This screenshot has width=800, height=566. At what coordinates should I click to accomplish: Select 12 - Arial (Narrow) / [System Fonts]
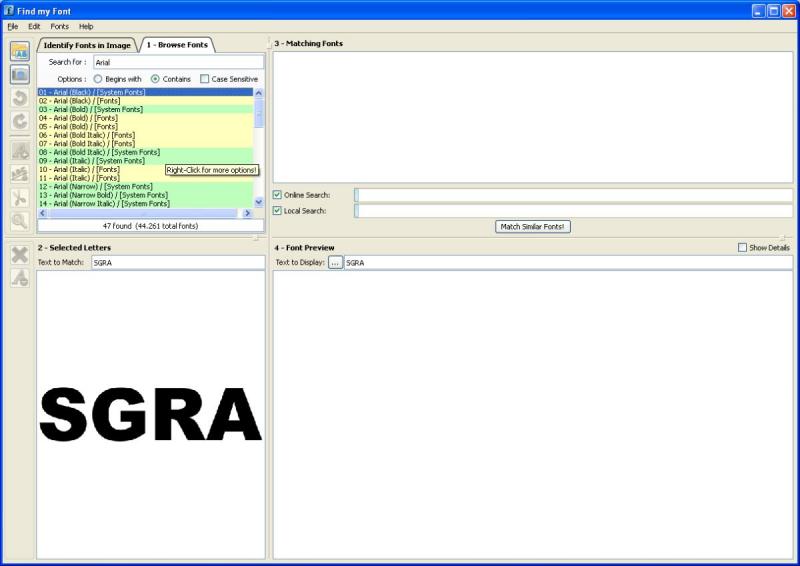point(145,187)
